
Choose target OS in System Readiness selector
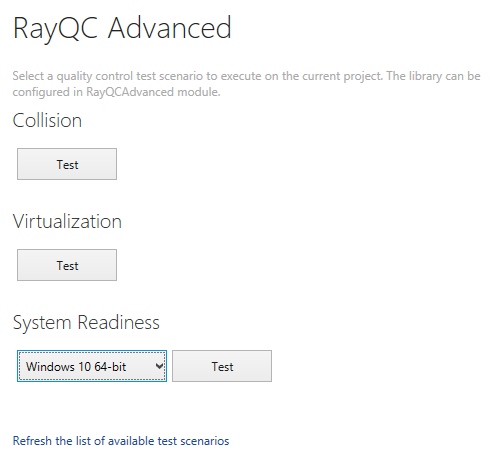pos(92,366)
